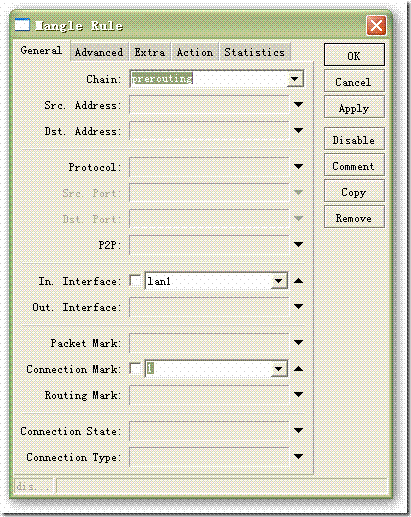Click the prerouting text in Chain field
The width and height of the screenshot is (411, 517).
tap(162, 79)
